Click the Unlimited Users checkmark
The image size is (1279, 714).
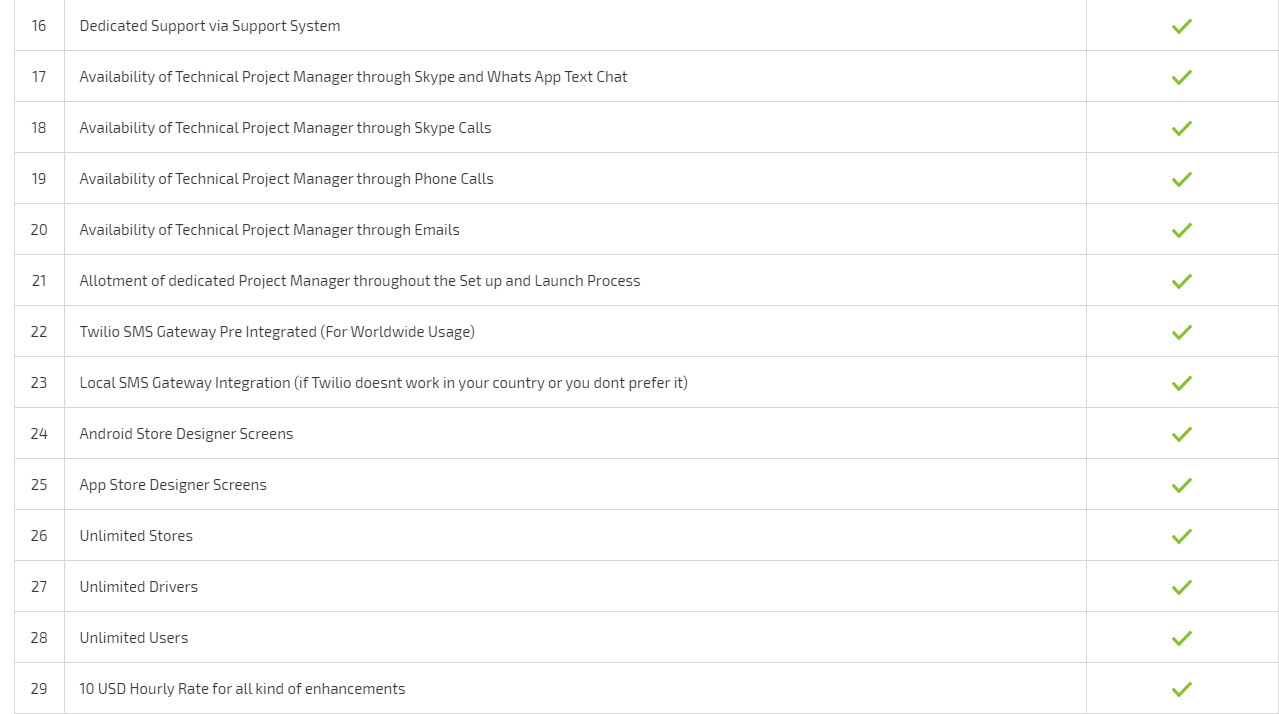pyautogui.click(x=1182, y=638)
